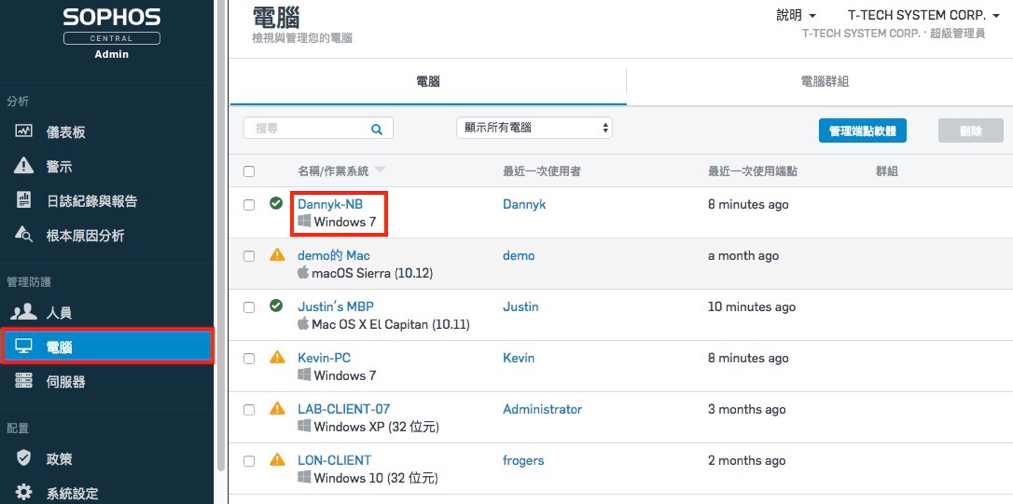The image size is (1013, 504).
Task: Check the box for LAB-CLIENT-07
Action: click(x=249, y=410)
